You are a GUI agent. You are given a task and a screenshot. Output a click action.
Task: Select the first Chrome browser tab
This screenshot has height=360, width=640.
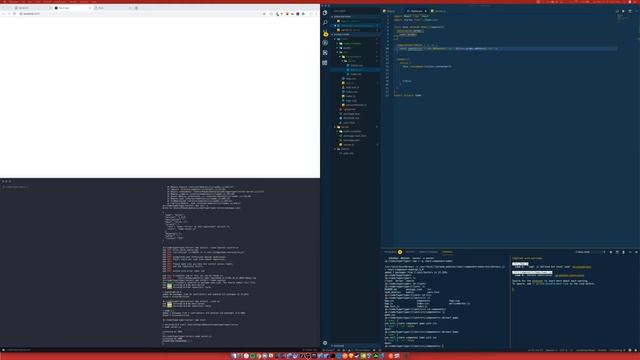point(33,8)
